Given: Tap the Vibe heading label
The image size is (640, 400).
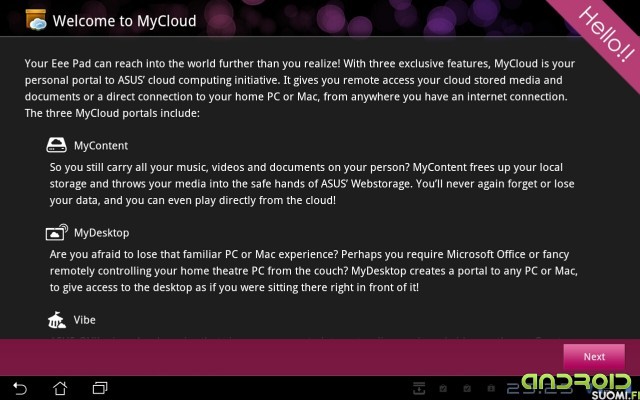Looking at the screenshot, I should tap(84, 320).
